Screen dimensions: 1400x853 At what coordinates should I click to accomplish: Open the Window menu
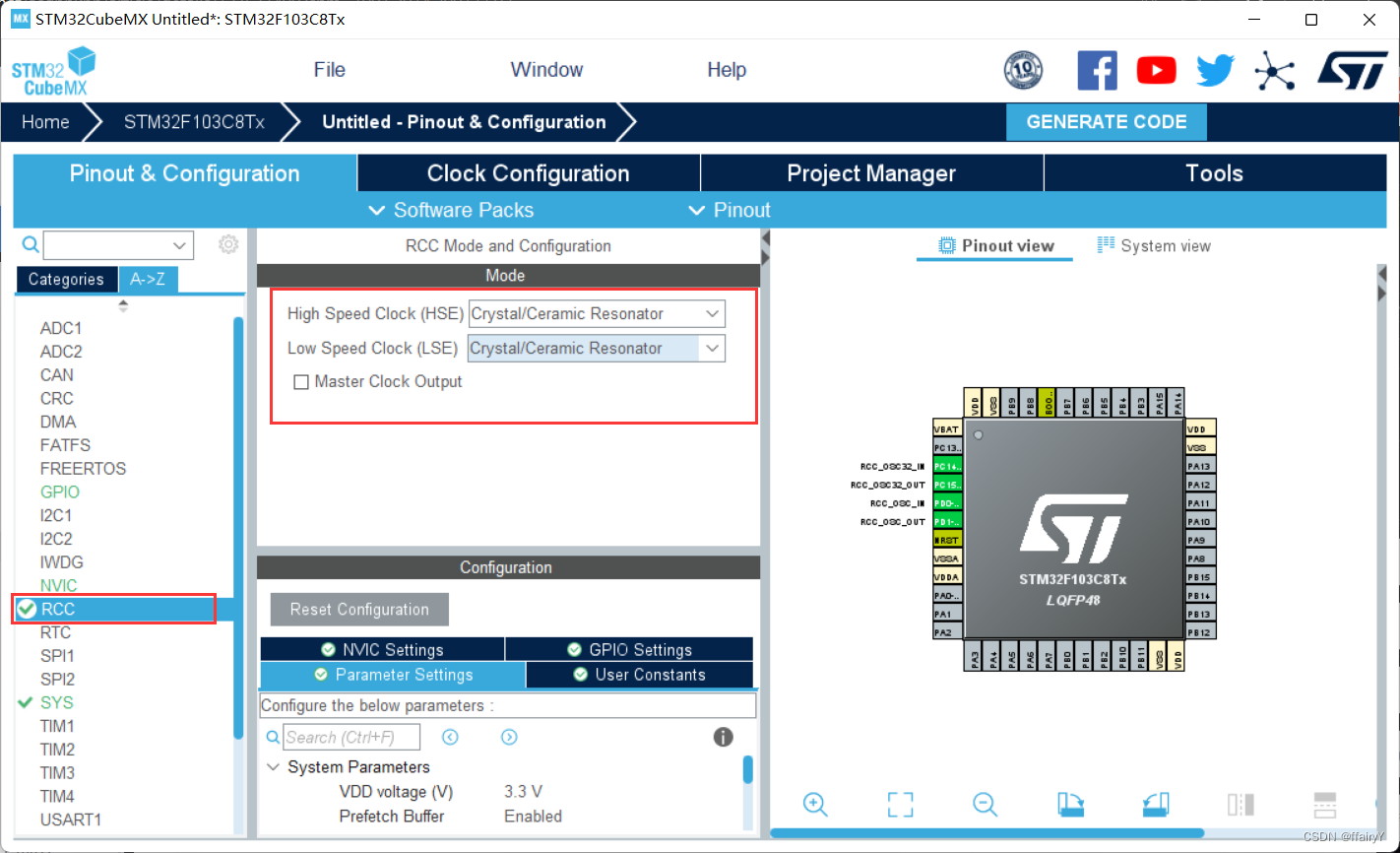[546, 70]
